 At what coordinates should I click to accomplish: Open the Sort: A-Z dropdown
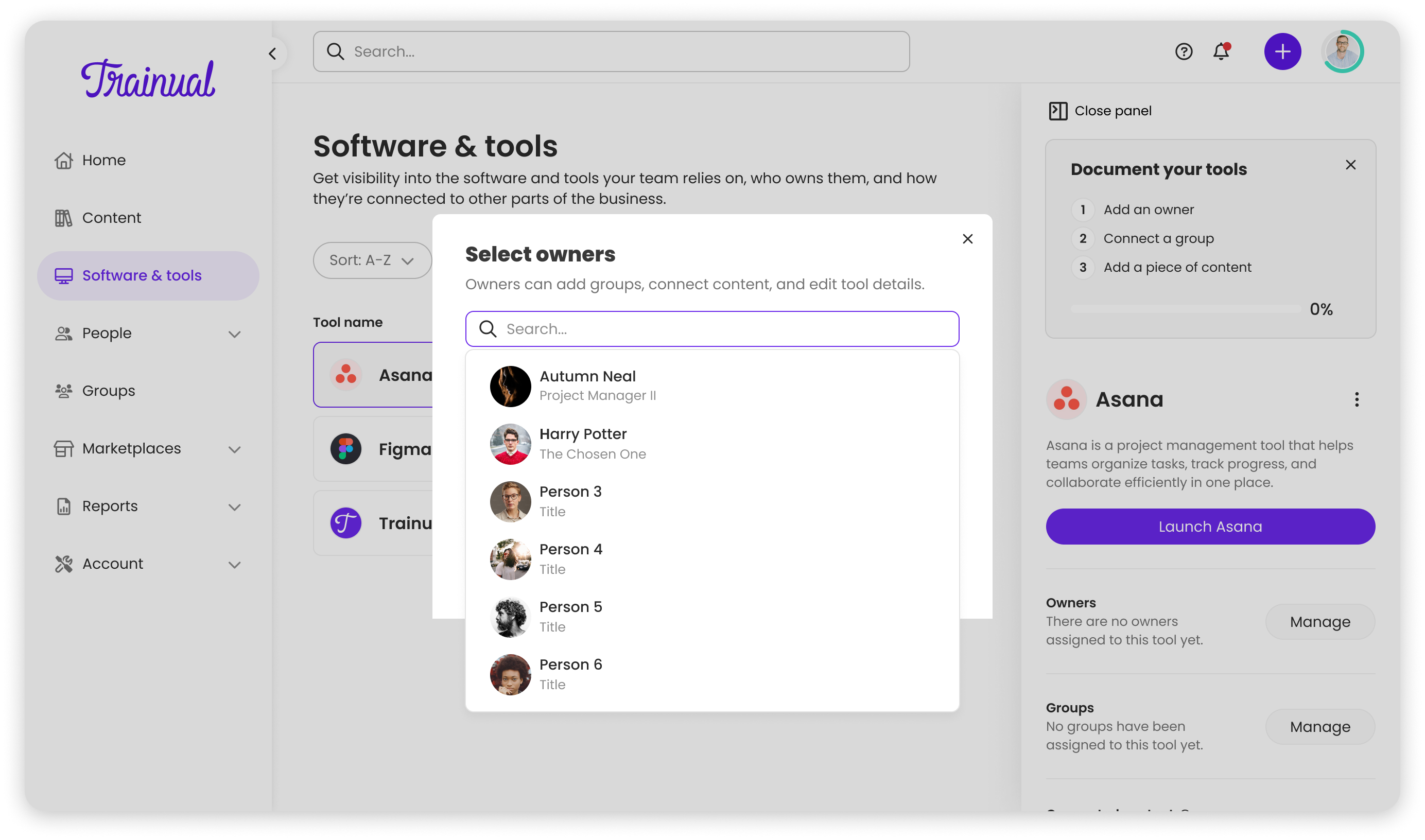tap(372, 260)
